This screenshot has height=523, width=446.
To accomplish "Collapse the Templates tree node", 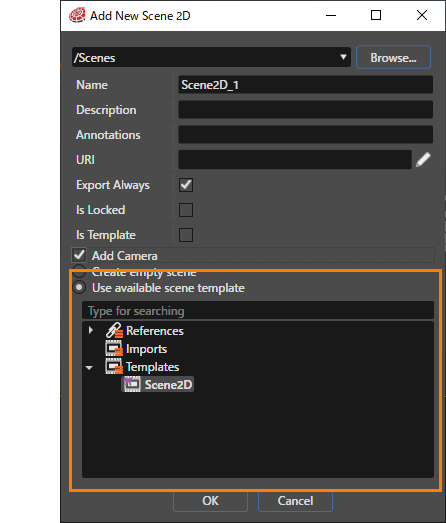I will tap(89, 368).
